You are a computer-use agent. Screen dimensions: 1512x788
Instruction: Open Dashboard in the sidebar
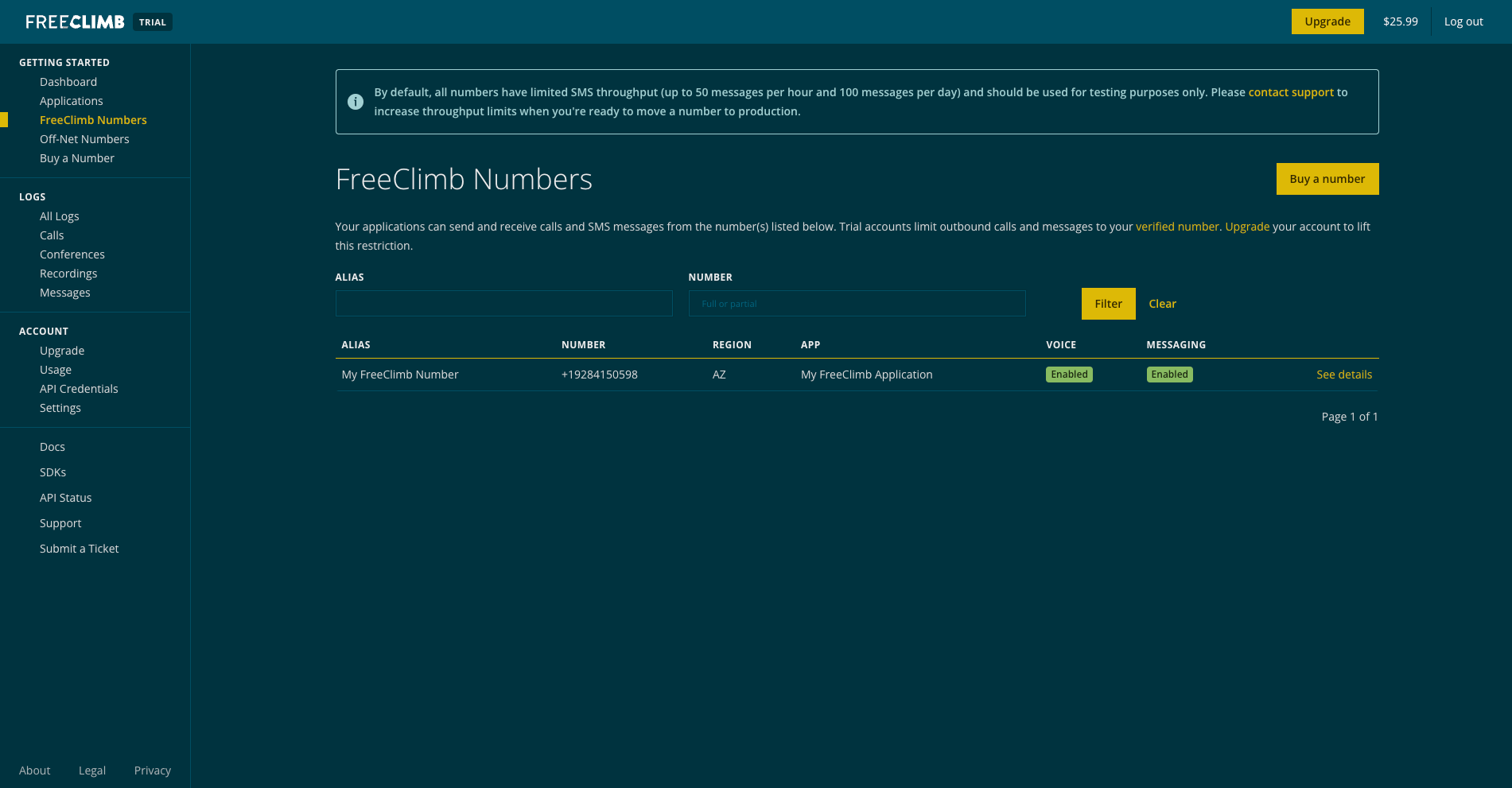(x=68, y=82)
